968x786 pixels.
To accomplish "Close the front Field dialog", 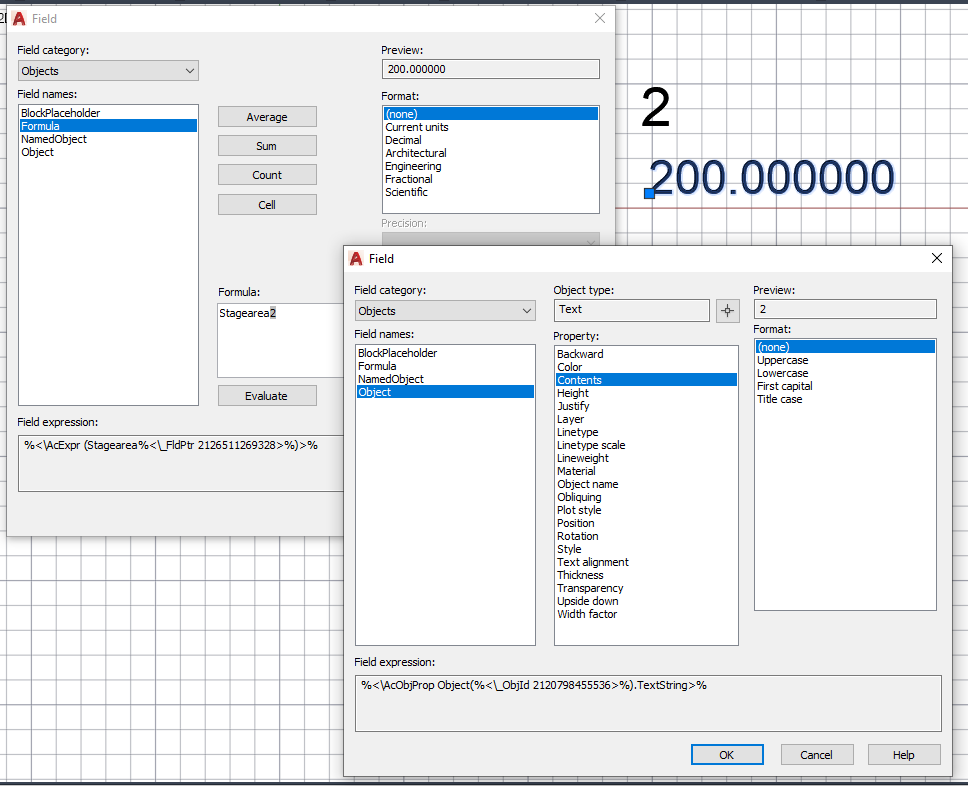I will 937,258.
